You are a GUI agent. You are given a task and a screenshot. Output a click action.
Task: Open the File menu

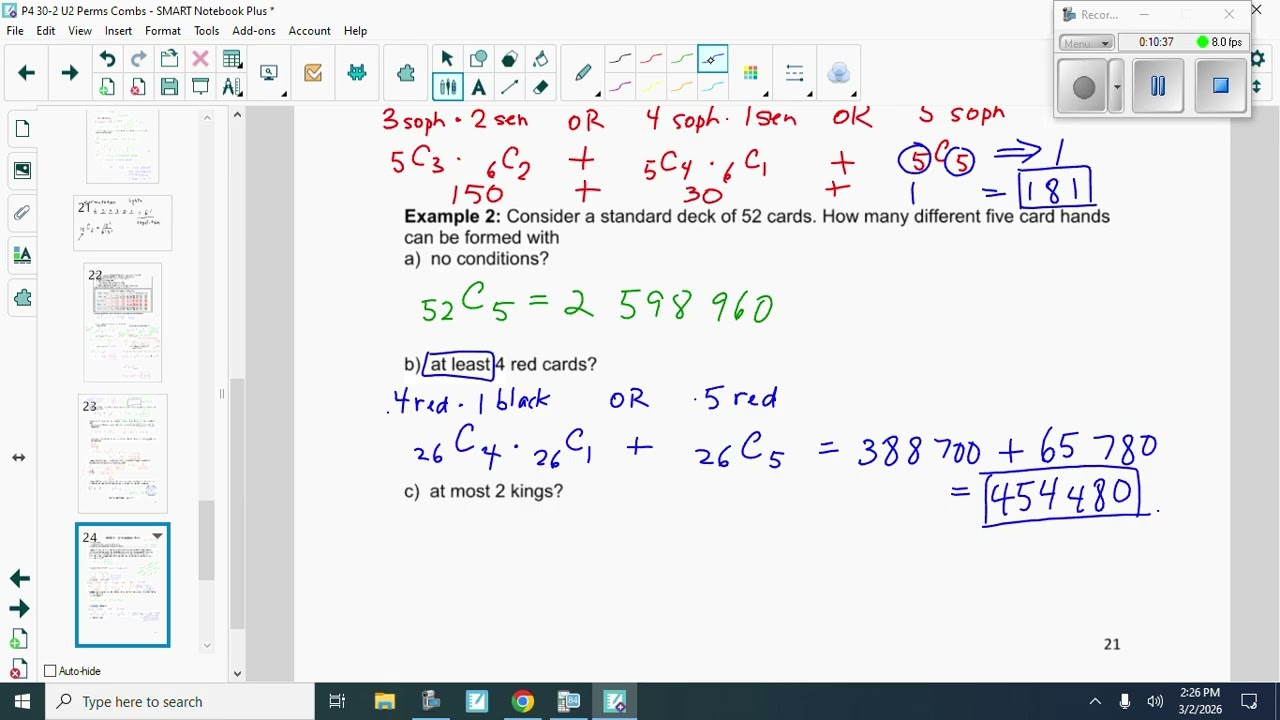pyautogui.click(x=15, y=31)
